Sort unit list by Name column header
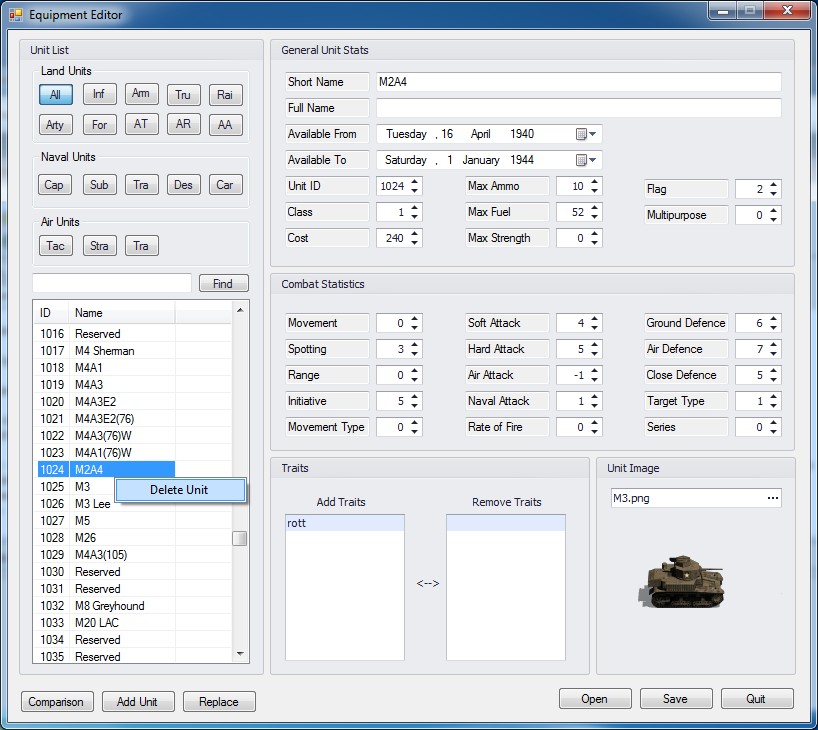The height and width of the screenshot is (730, 818). click(x=122, y=313)
